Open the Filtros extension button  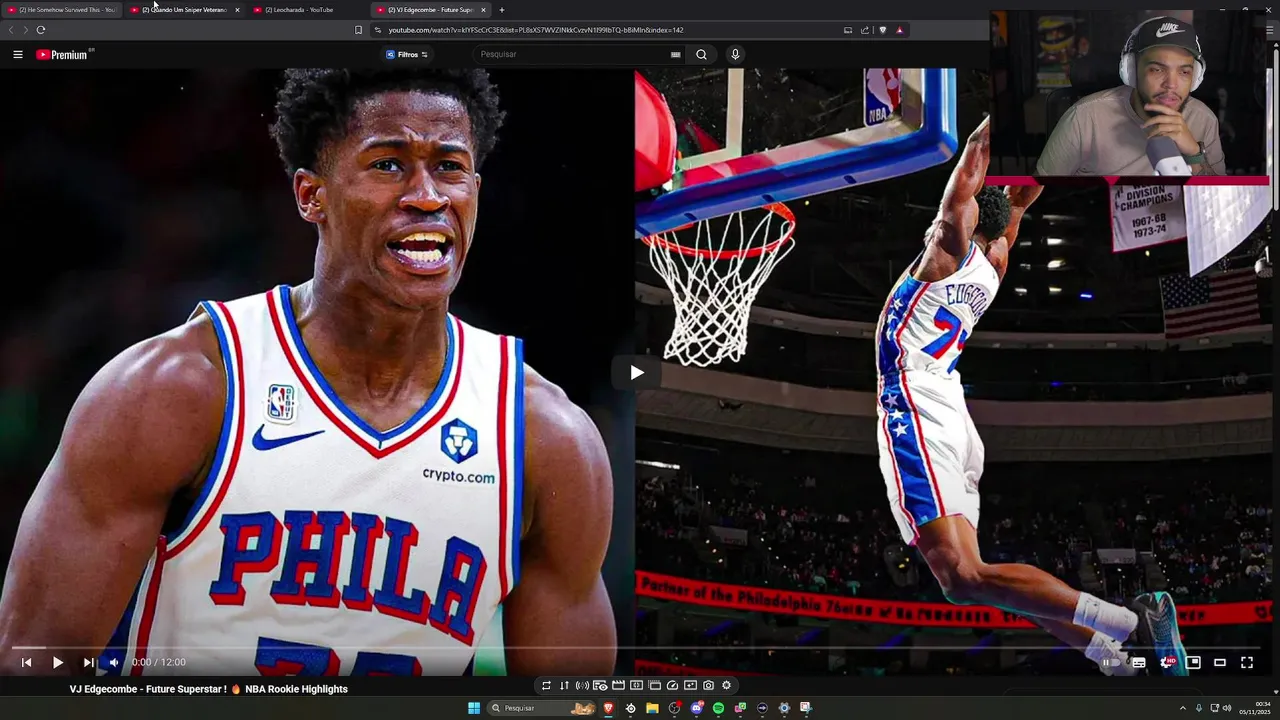[407, 54]
